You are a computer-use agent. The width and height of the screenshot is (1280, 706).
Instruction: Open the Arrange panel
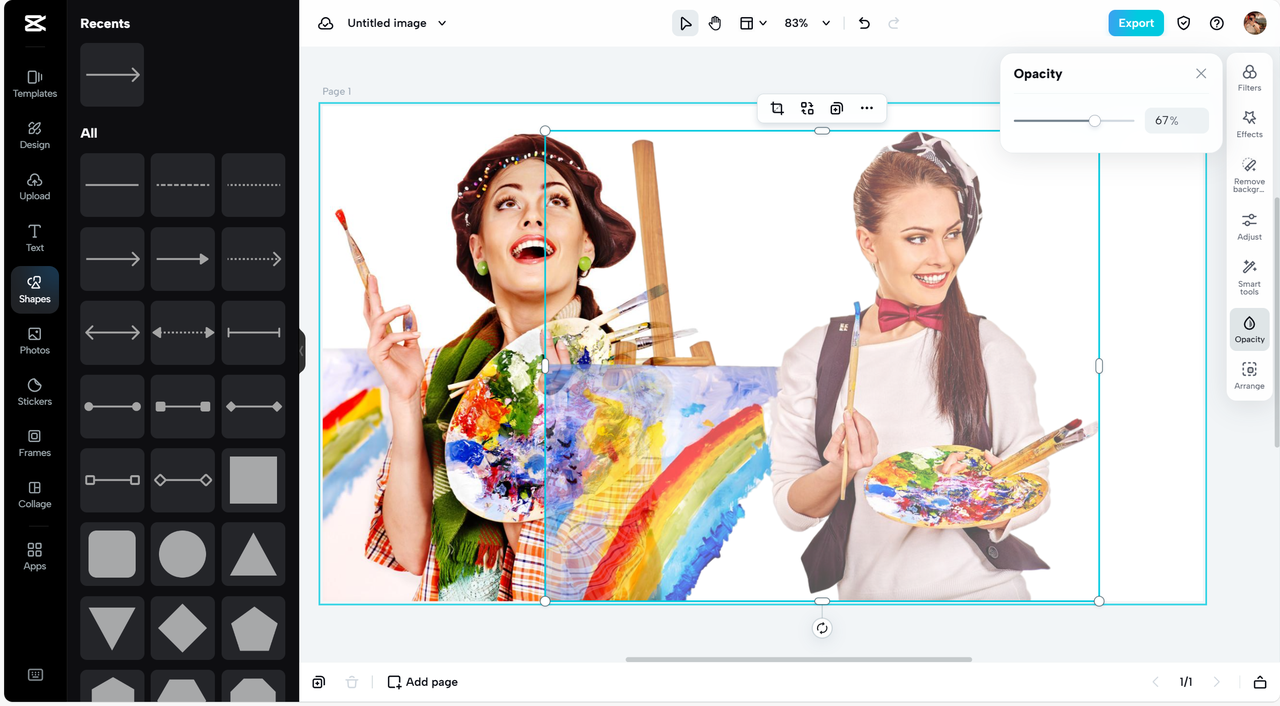[x=1249, y=376]
